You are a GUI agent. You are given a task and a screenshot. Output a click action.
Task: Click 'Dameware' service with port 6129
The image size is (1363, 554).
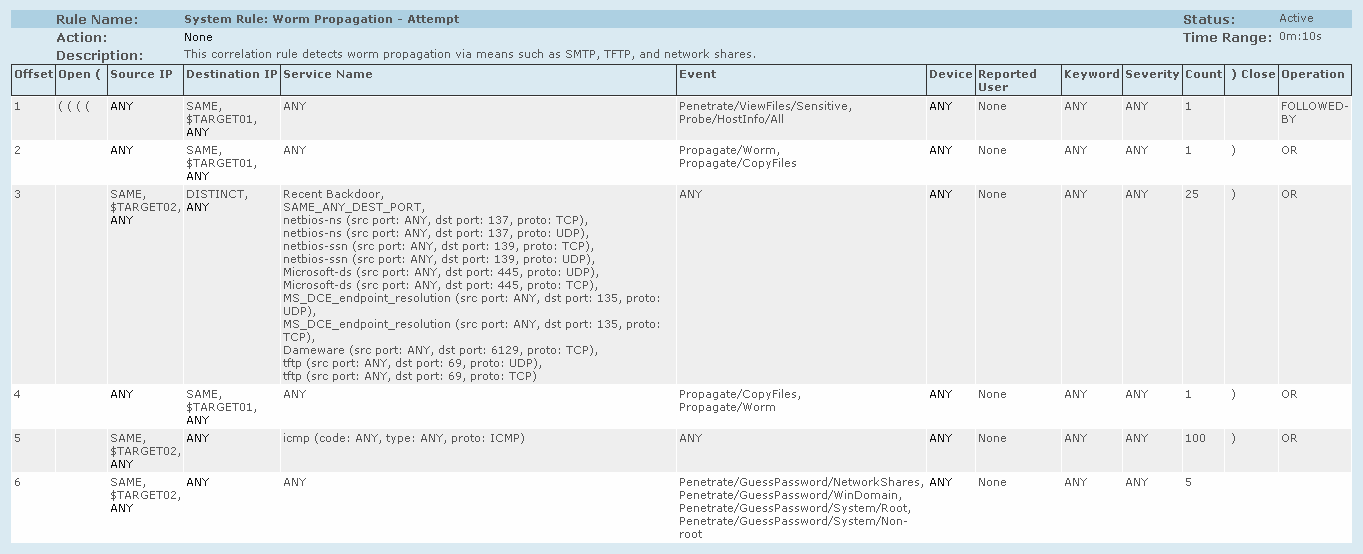(440, 350)
